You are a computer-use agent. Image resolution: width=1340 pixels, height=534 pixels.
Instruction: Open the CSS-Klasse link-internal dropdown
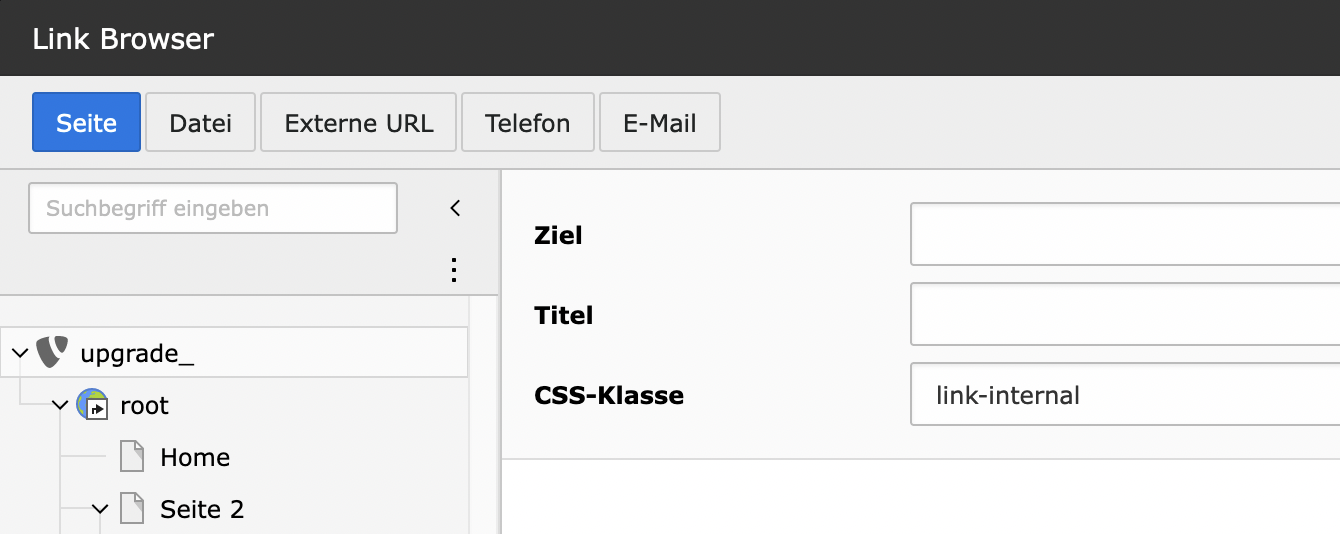point(1124,395)
